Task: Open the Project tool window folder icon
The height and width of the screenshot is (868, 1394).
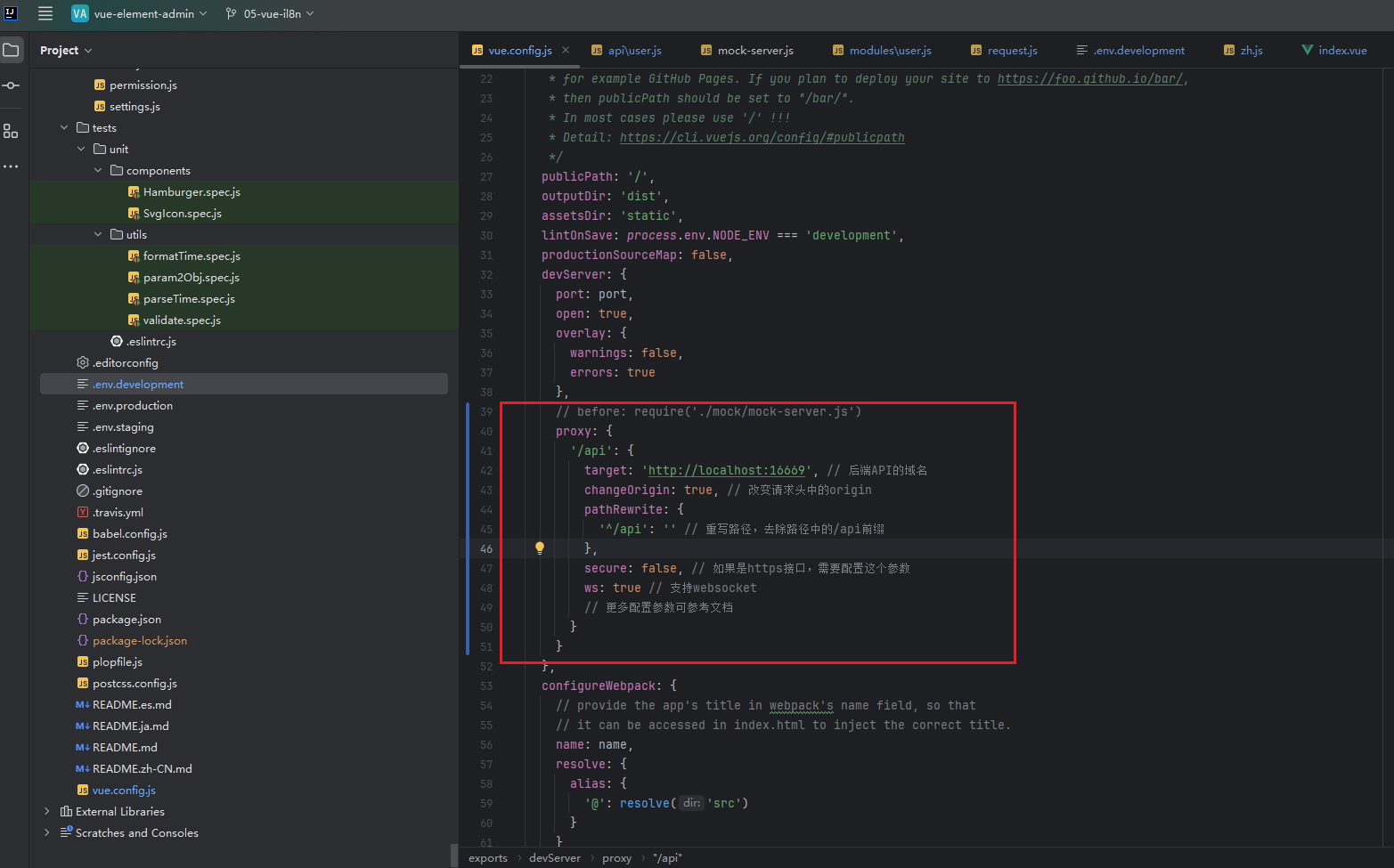Action: tap(12, 50)
